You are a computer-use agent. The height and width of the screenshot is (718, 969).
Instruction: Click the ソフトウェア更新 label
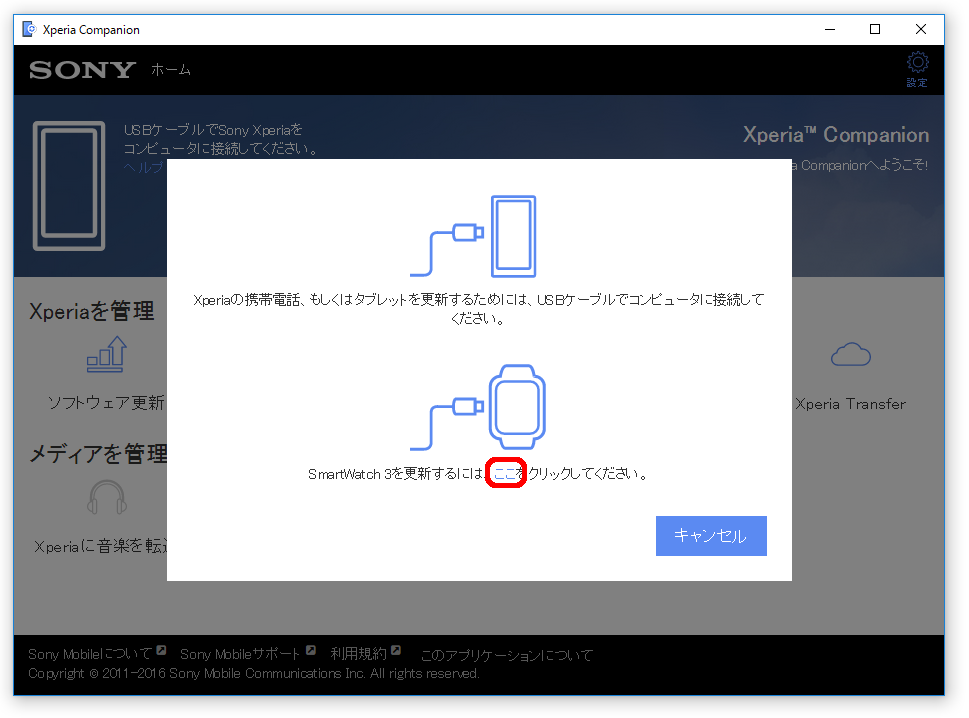107,403
